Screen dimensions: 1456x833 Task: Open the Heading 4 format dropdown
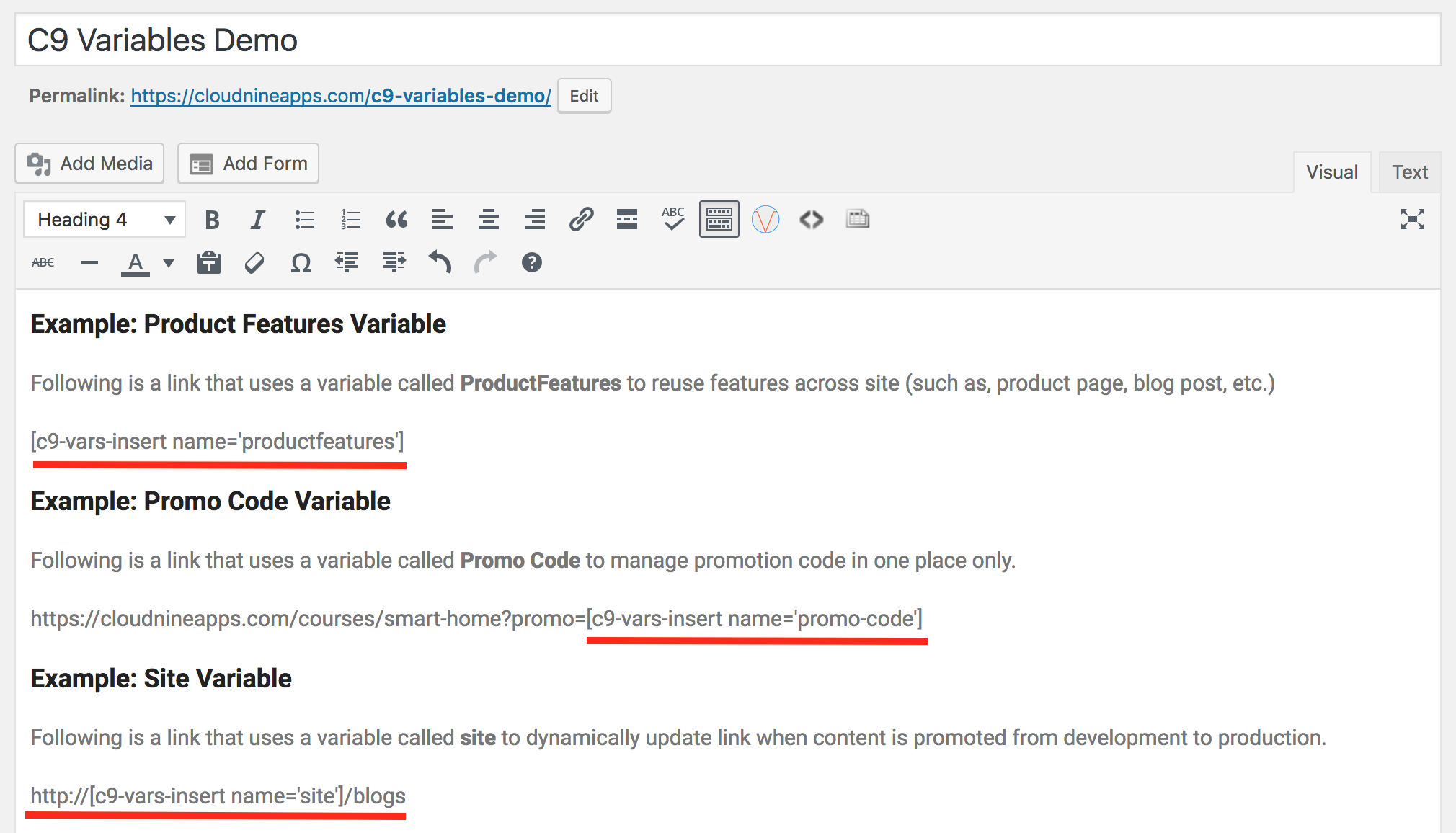pyautogui.click(x=105, y=220)
